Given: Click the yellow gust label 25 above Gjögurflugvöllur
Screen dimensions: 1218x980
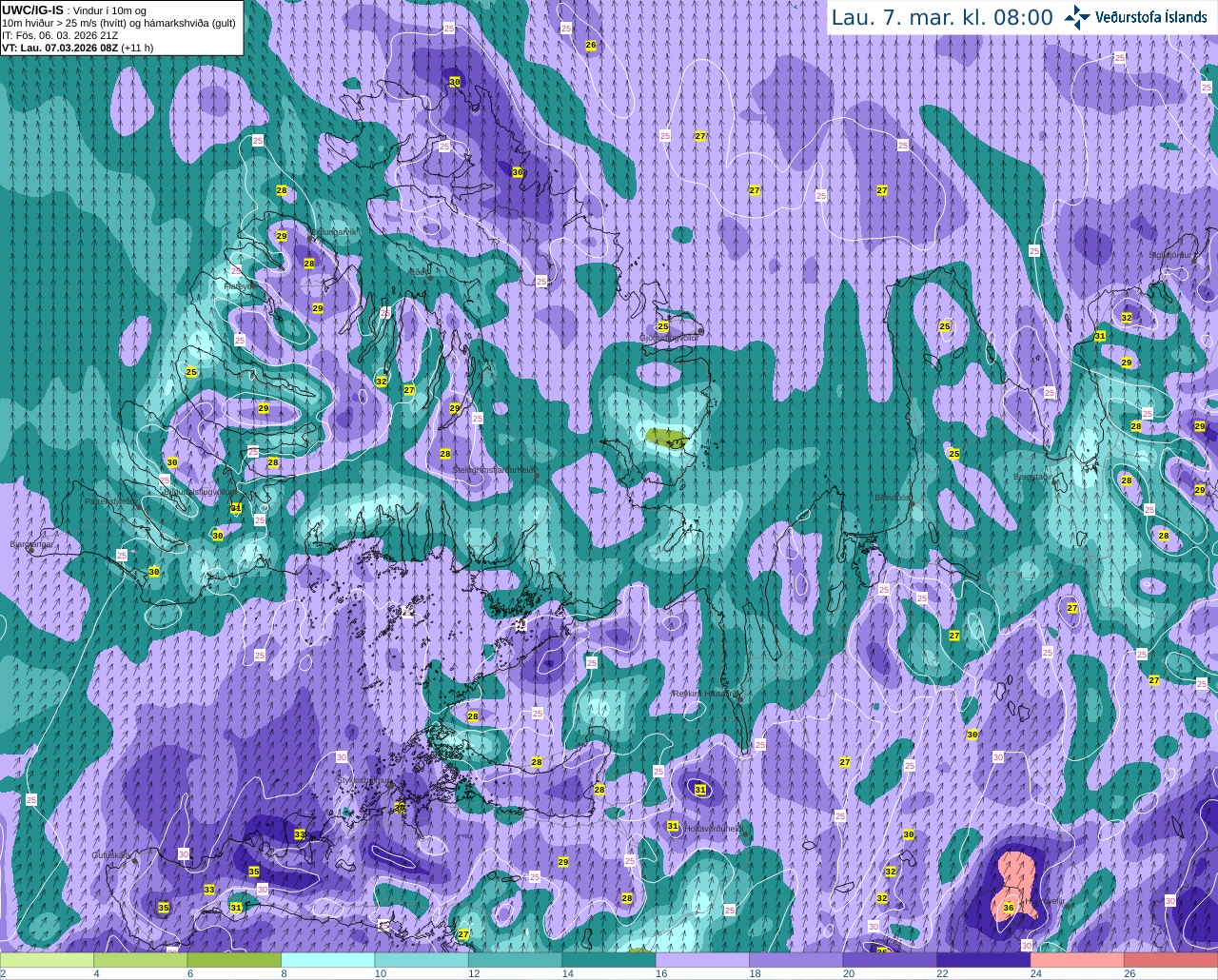Looking at the screenshot, I should point(663,326).
